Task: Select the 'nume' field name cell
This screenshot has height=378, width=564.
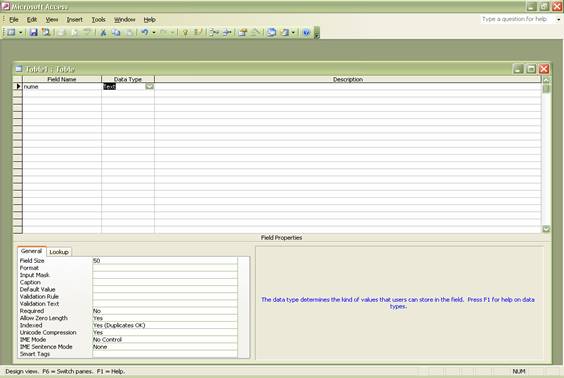Action: [x=62, y=86]
